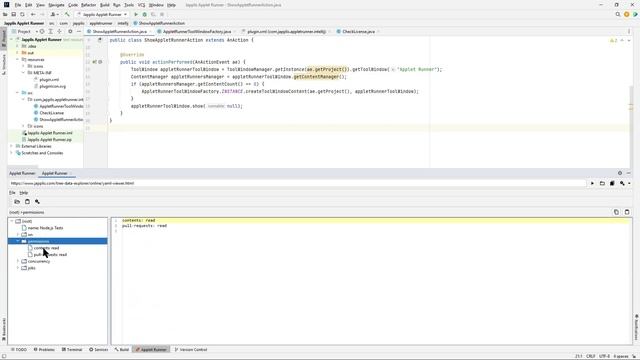Open Project panel options gear icon
This screenshot has width=640, height=360.
point(70,31)
